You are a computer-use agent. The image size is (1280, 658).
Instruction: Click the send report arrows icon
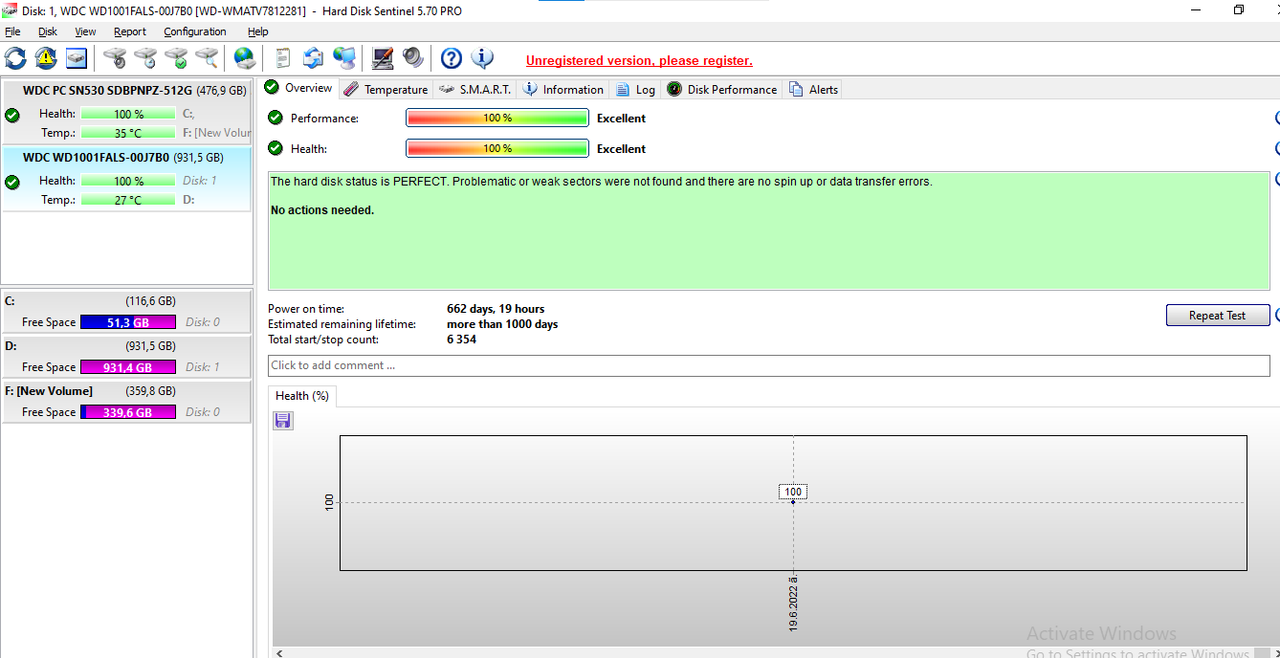[313, 58]
